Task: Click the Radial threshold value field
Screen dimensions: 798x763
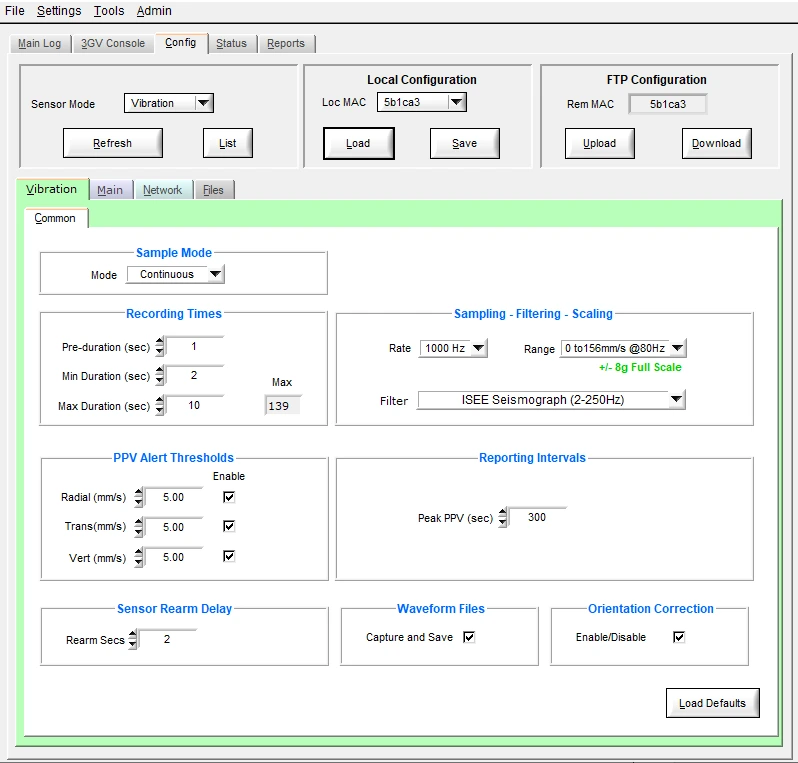Action: [174, 497]
